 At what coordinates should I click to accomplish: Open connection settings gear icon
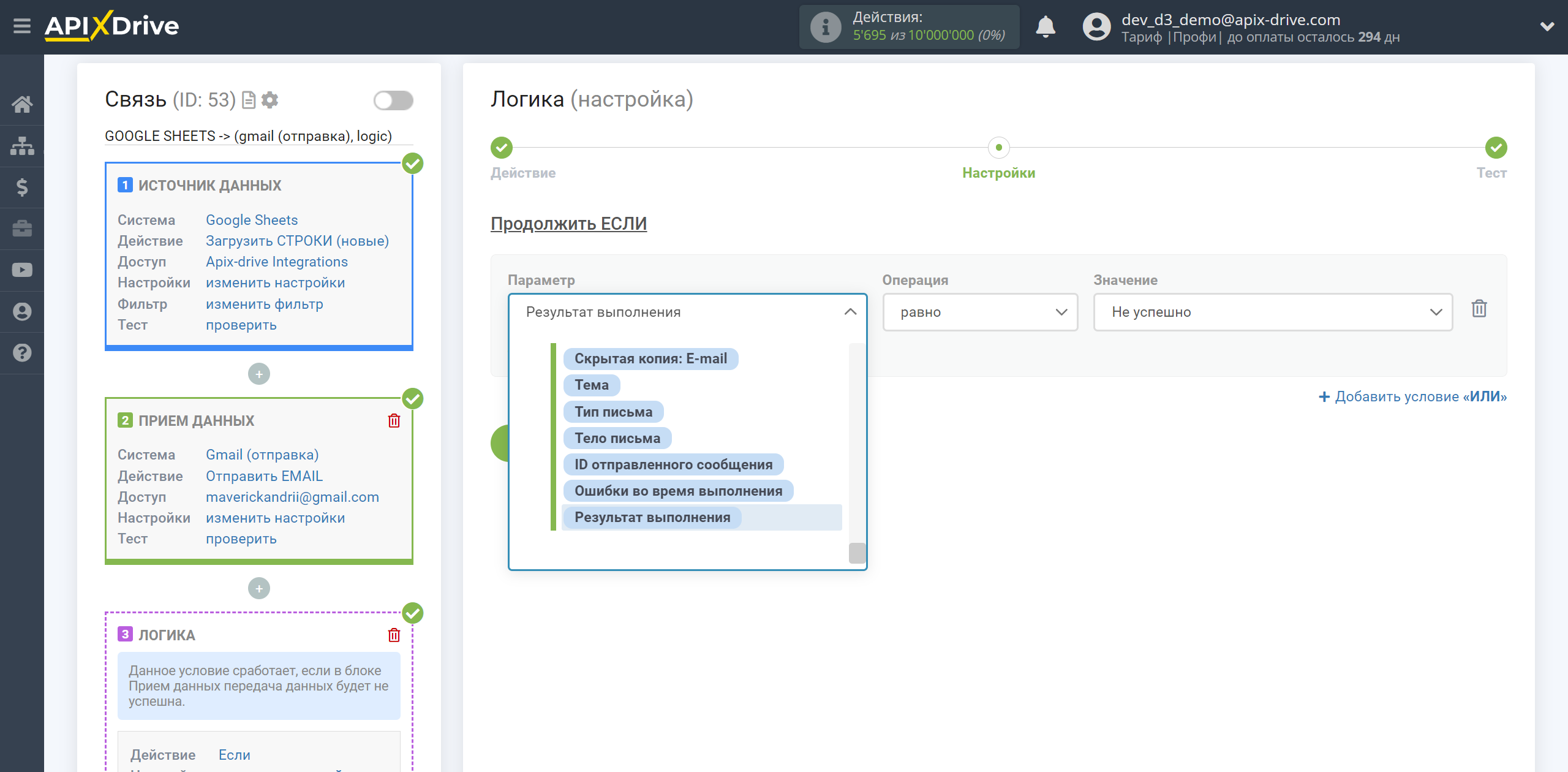pyautogui.click(x=269, y=100)
